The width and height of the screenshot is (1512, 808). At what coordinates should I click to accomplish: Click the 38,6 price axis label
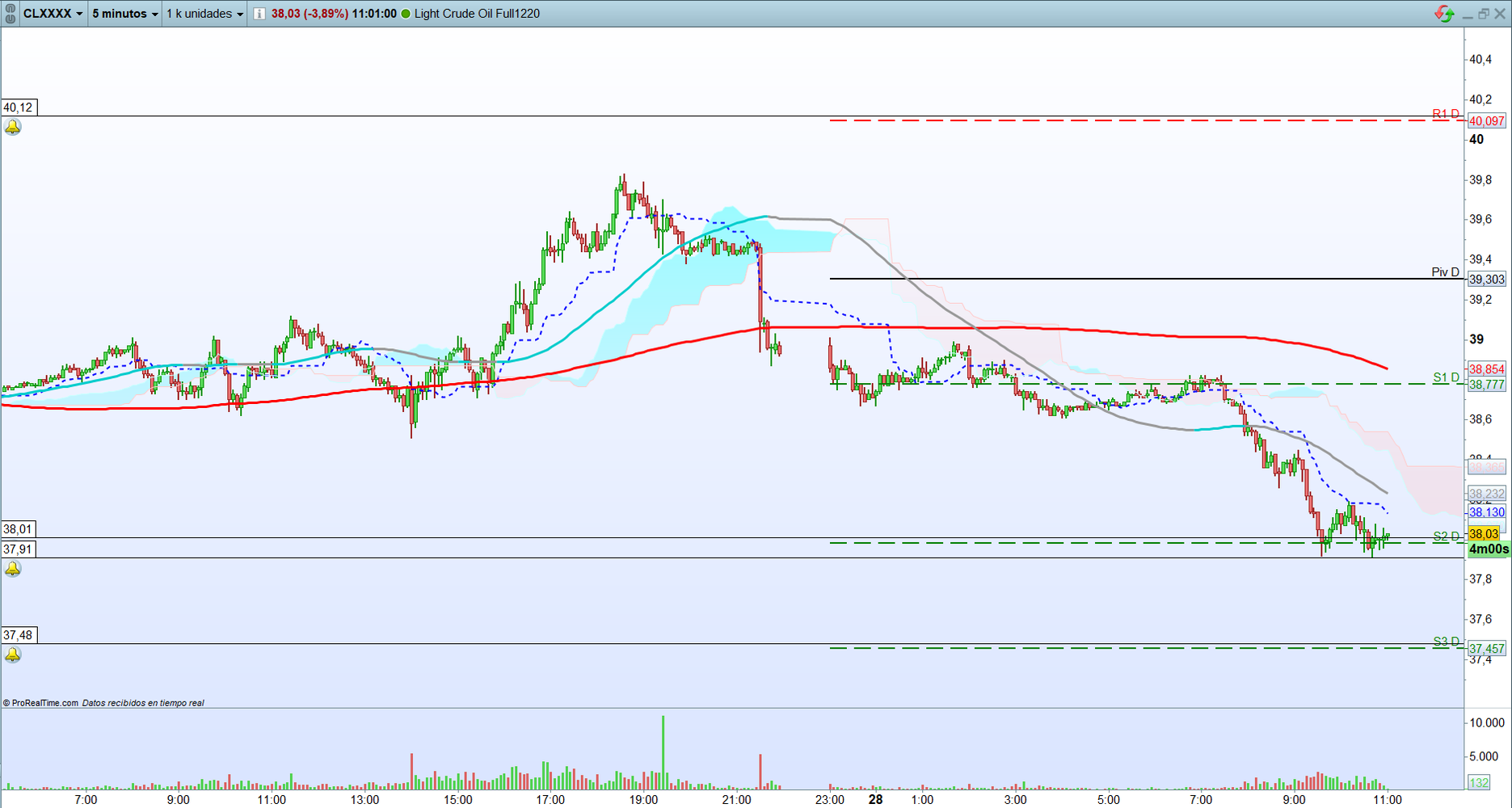click(x=1480, y=419)
